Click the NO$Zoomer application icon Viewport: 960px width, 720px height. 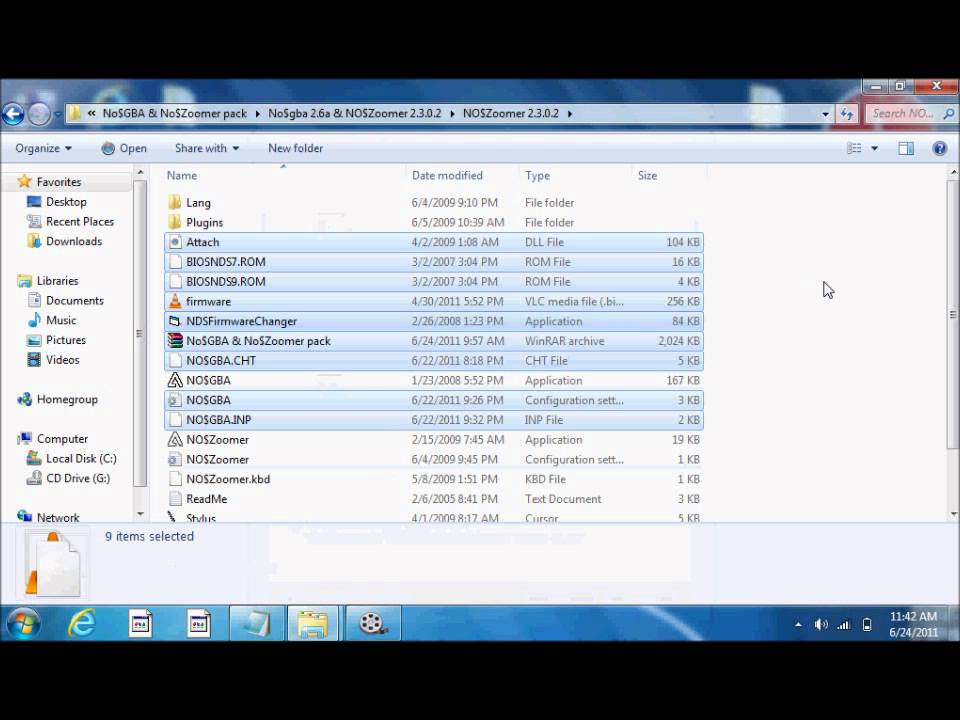(x=175, y=440)
